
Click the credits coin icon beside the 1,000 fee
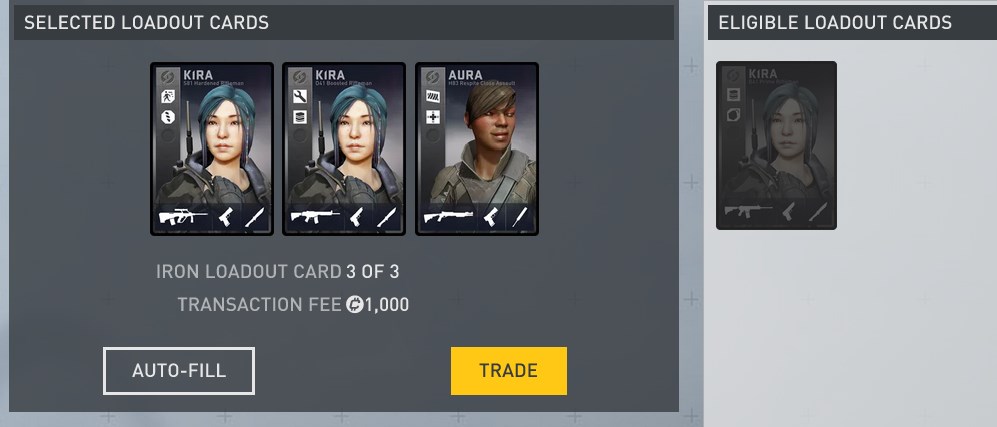tap(354, 305)
